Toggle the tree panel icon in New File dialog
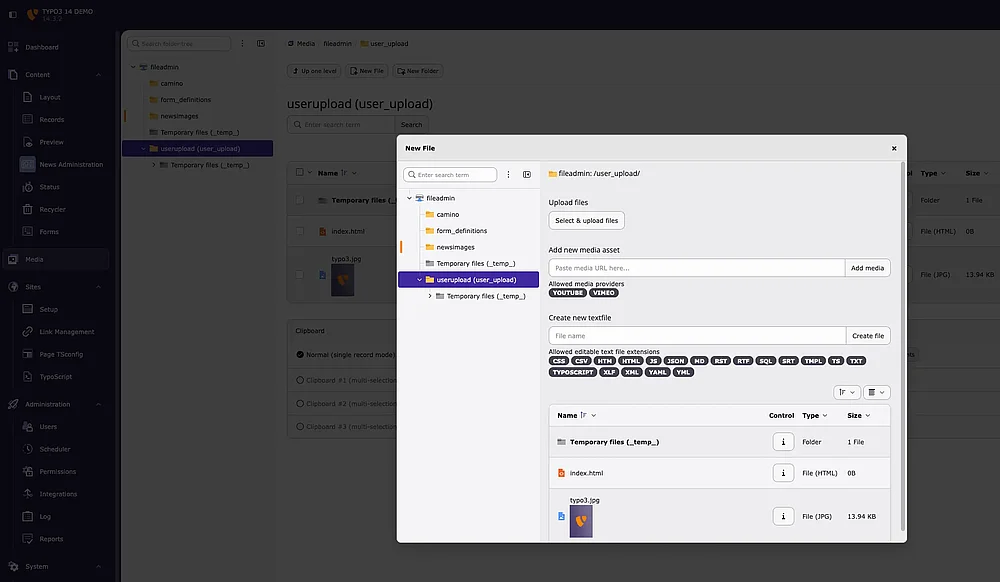The height and width of the screenshot is (582, 1000). (x=527, y=175)
